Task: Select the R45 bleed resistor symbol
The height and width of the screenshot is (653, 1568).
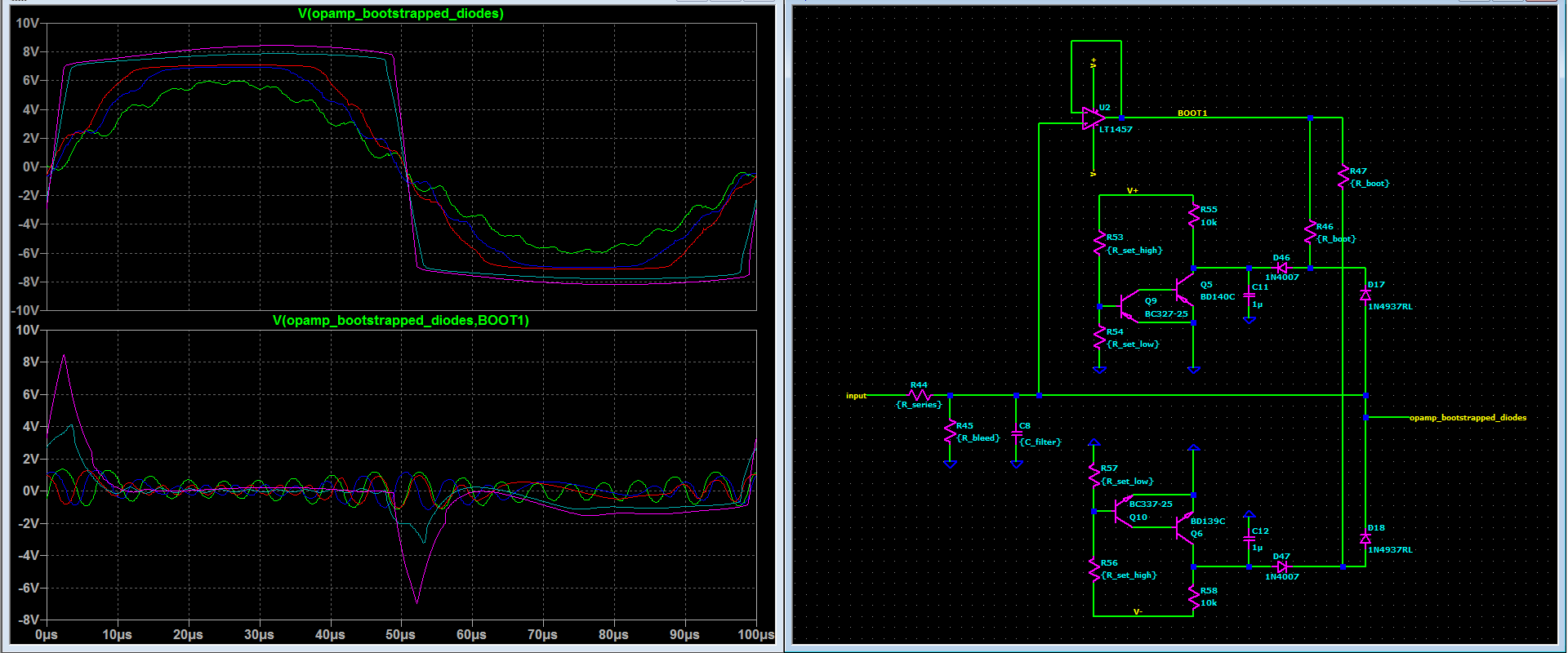Action: tap(950, 431)
